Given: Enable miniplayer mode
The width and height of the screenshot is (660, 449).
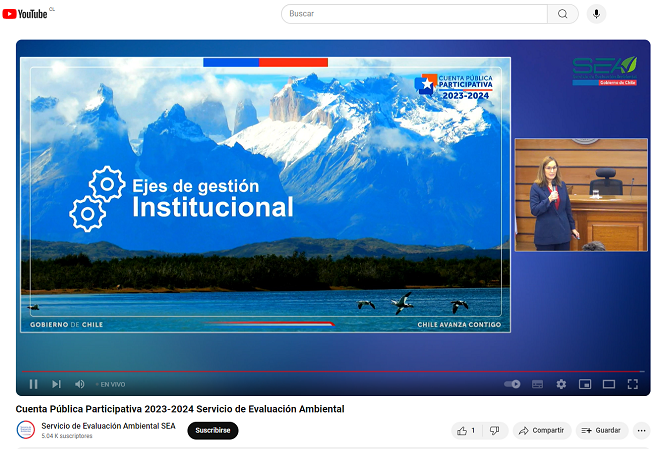Looking at the screenshot, I should pos(585,384).
